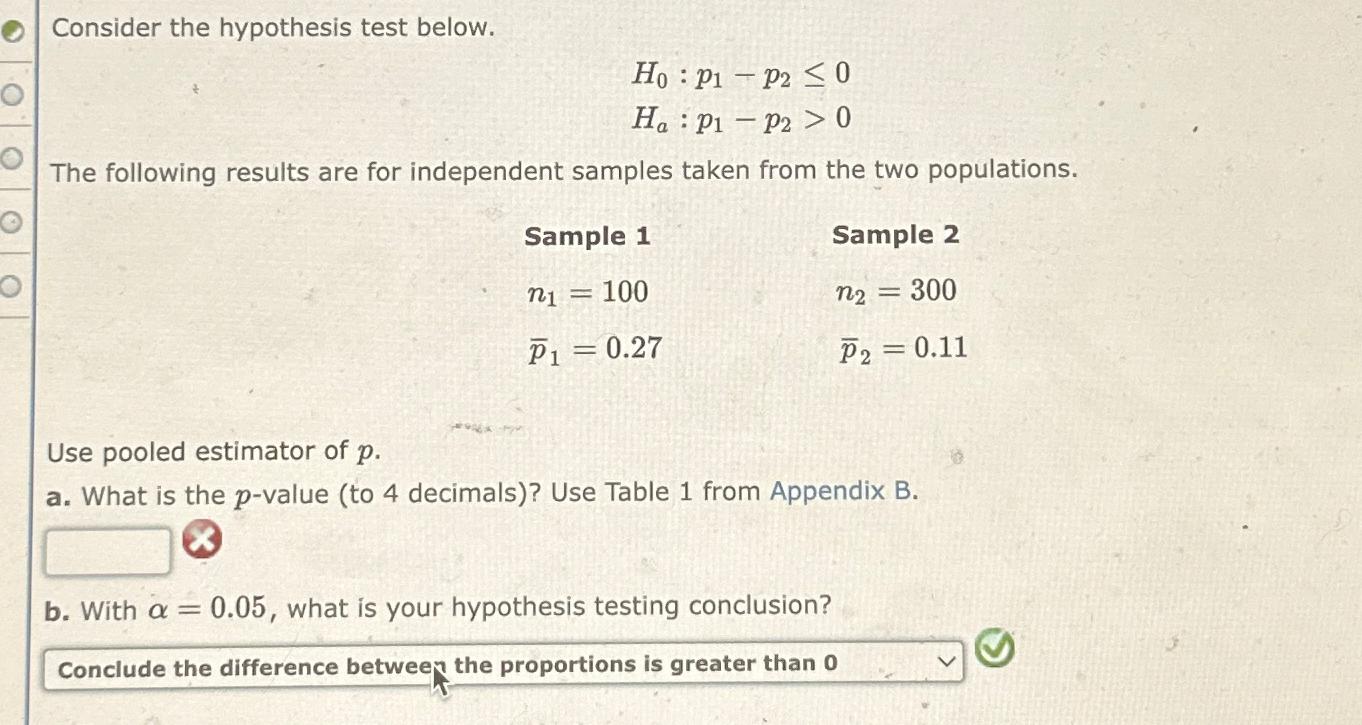Click the alternative hypothesis Ha equation
The image size is (1362, 725).
(x=740, y=120)
